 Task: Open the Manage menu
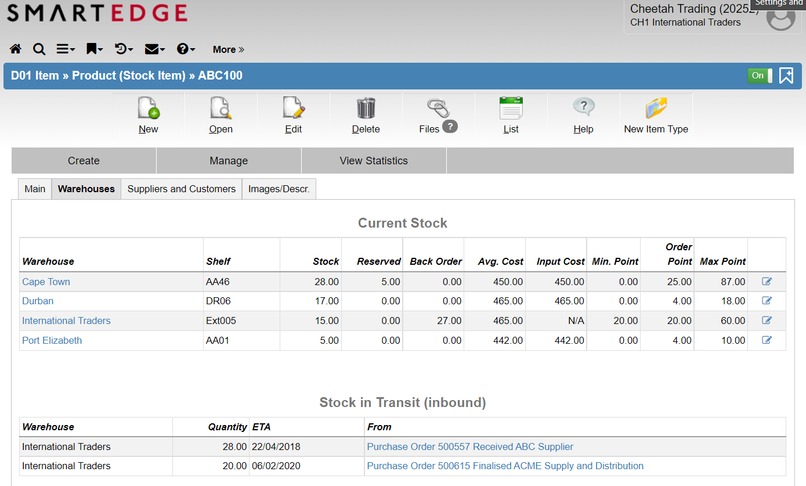229,160
